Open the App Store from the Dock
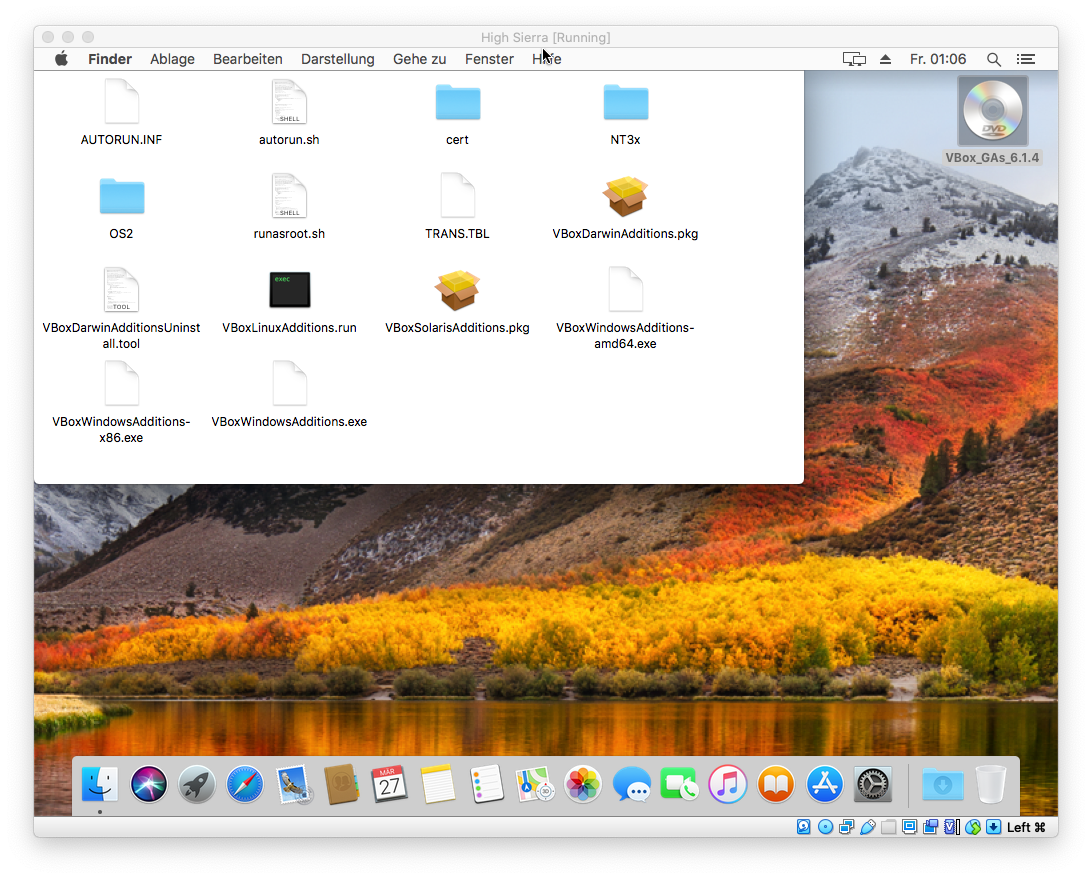This screenshot has width=1092, height=879. tap(824, 785)
